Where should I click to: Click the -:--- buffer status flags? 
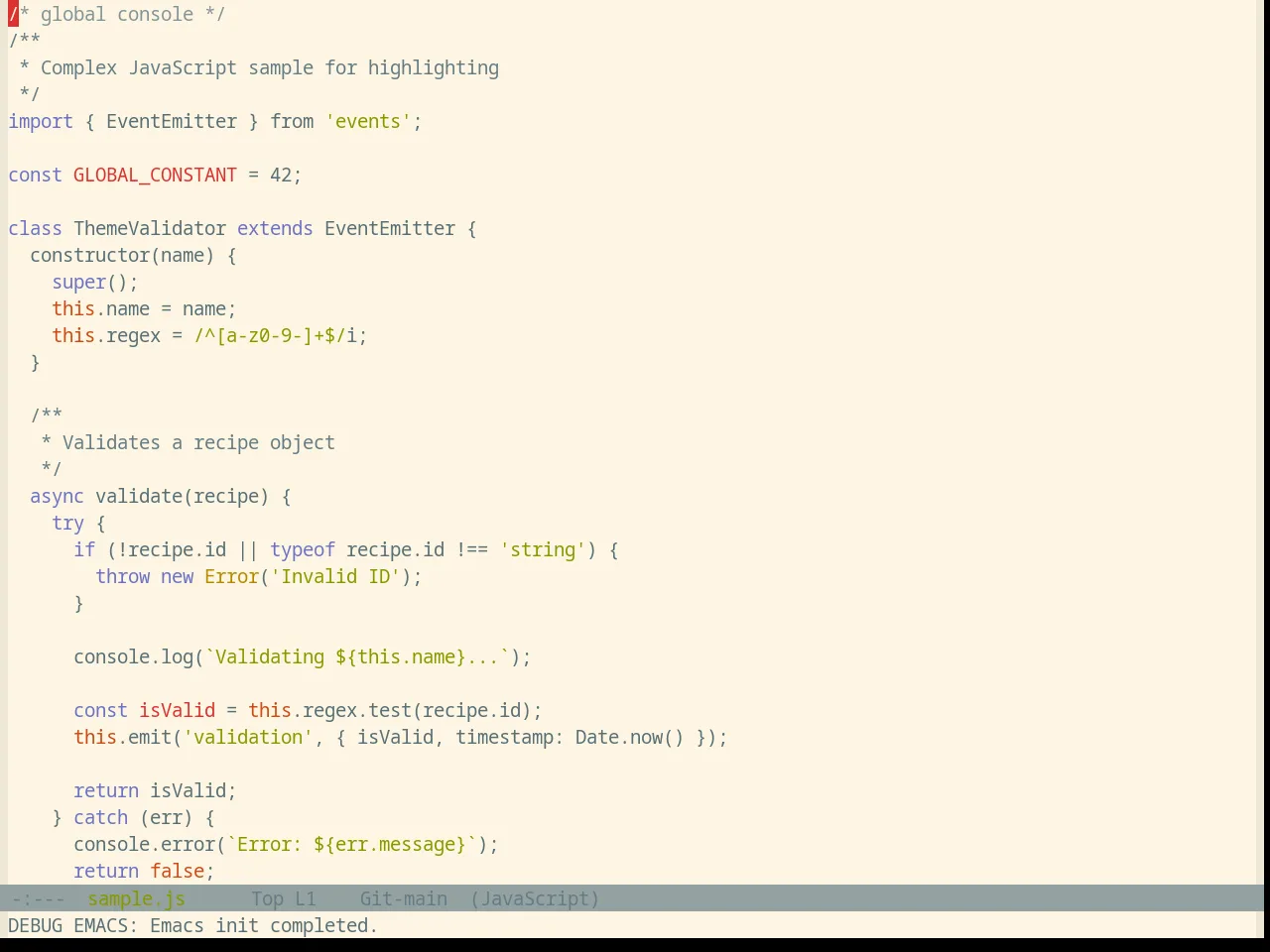point(38,898)
